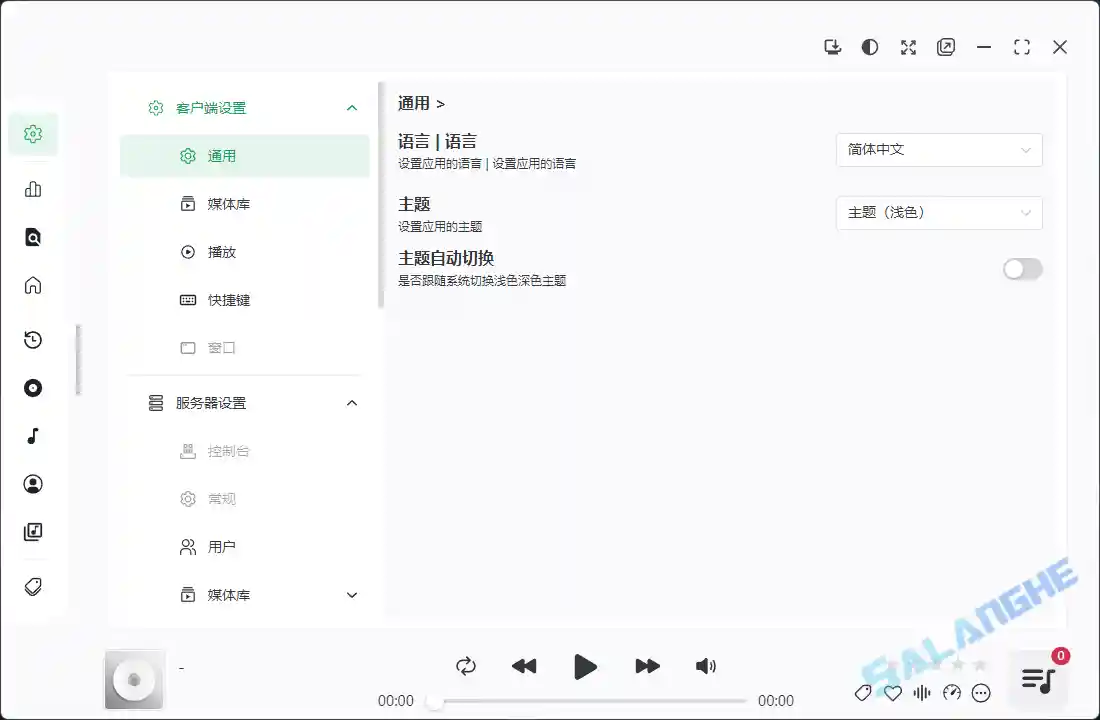Open the home page from the sidebar
Screen dimensions: 1100x720
click(33, 285)
